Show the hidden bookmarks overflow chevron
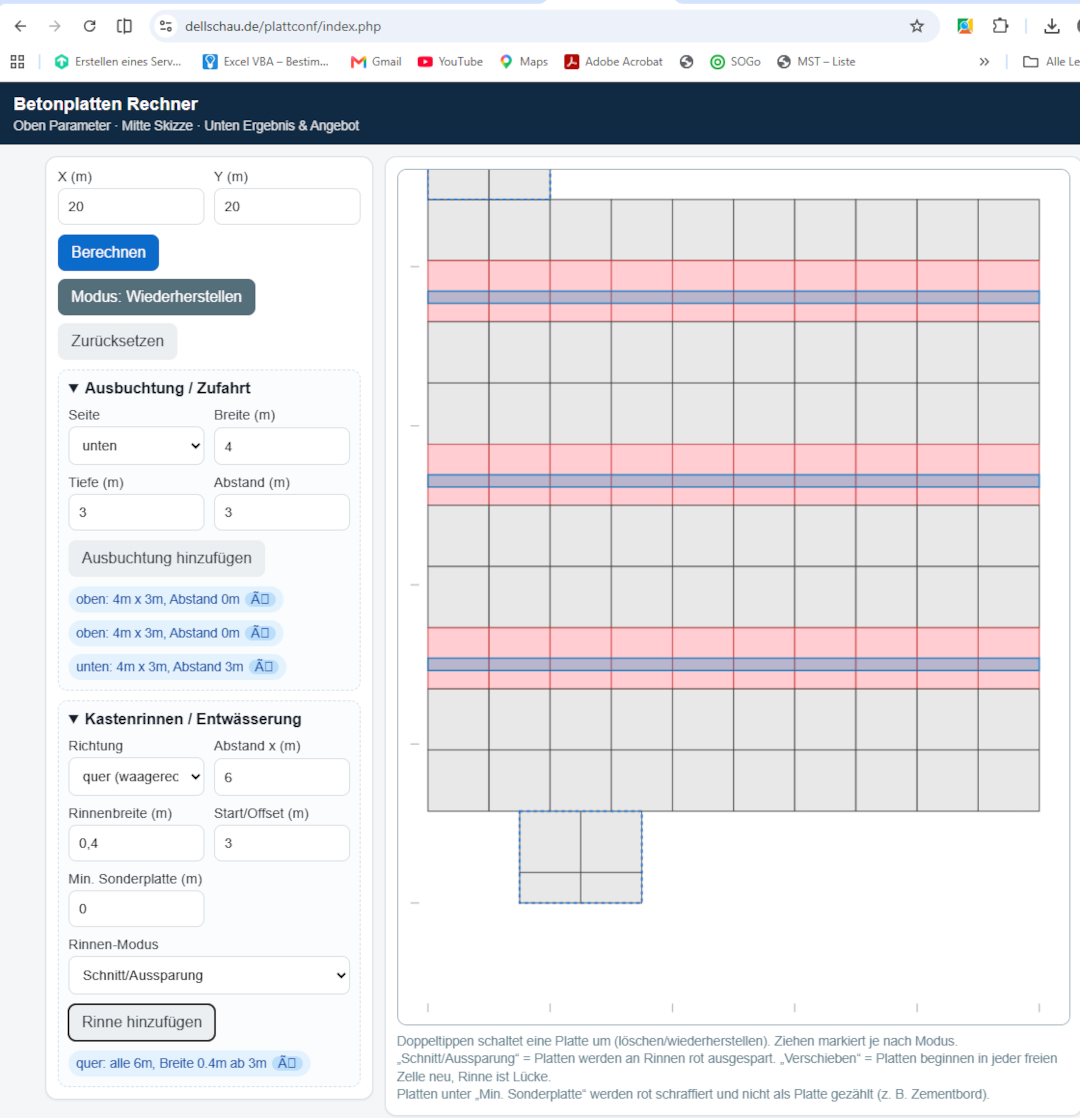 pyautogui.click(x=984, y=62)
